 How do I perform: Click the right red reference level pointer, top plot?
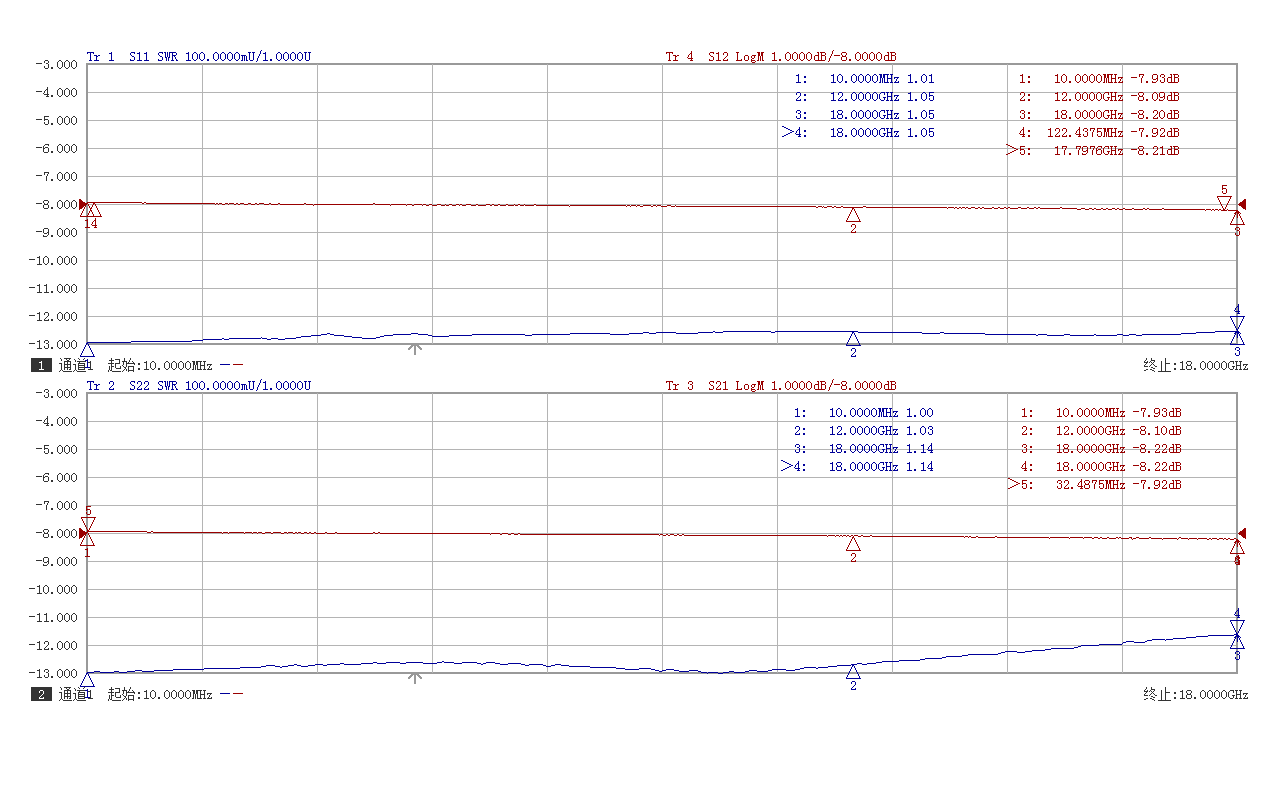[x=1242, y=204]
